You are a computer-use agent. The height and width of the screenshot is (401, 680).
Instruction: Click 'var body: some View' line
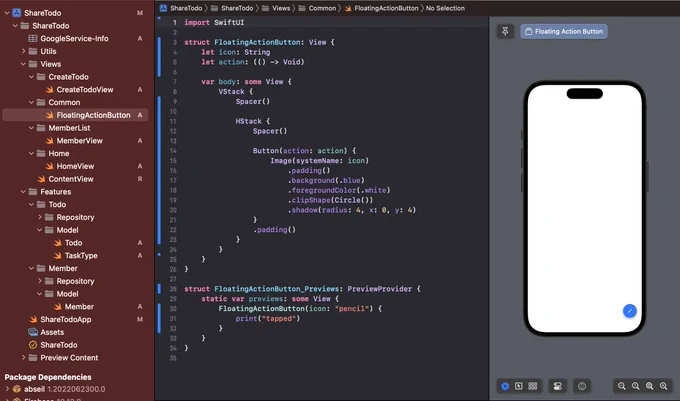pos(246,82)
